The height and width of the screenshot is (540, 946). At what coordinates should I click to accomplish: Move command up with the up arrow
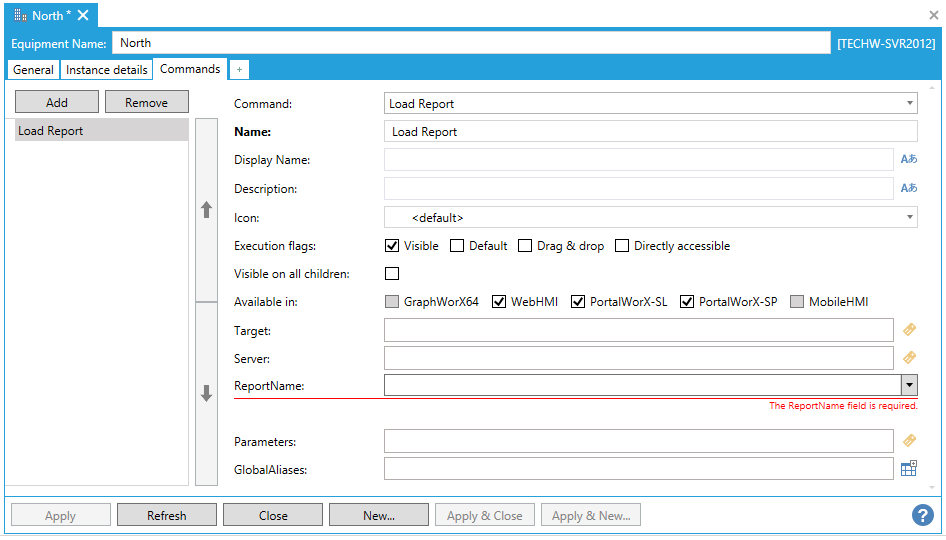(207, 210)
